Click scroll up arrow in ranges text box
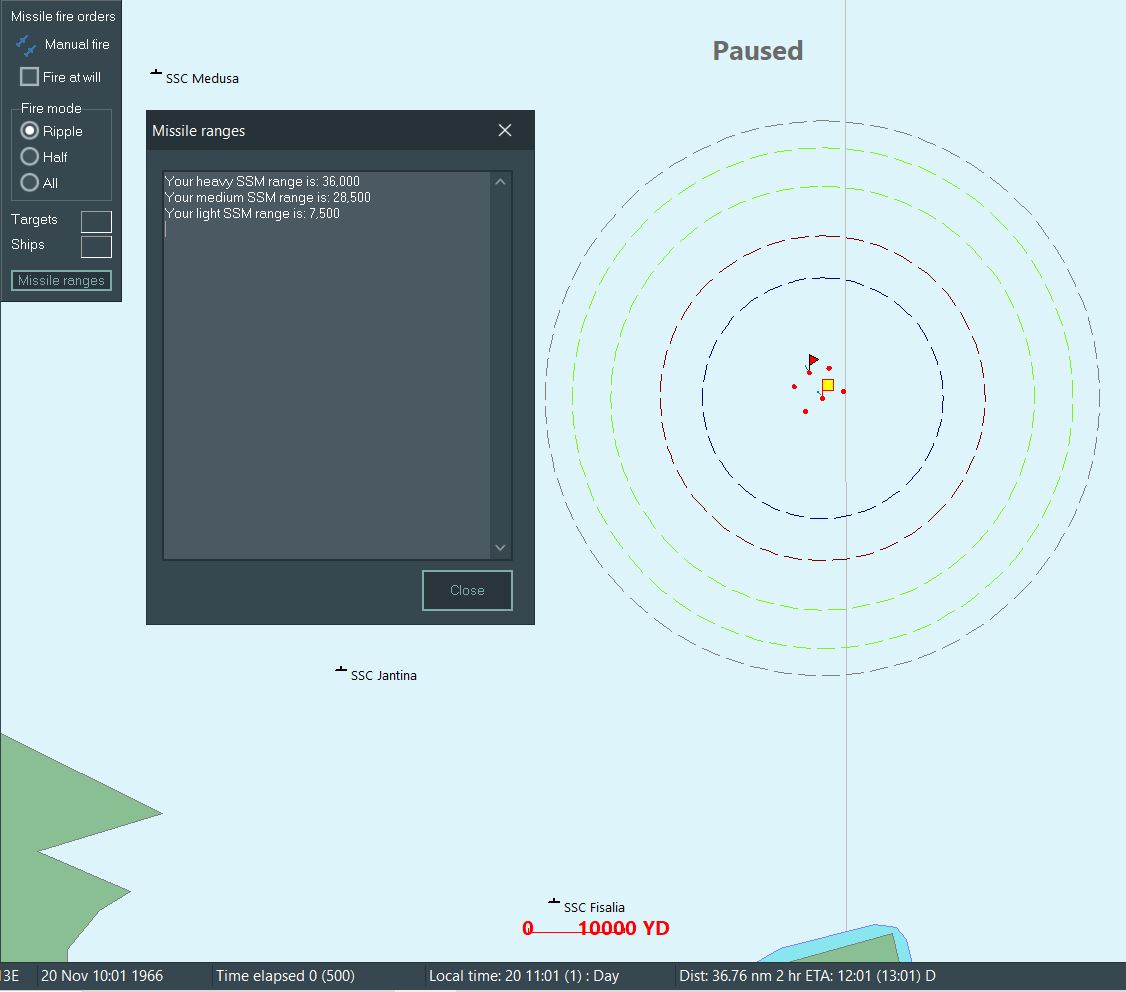Viewport: 1126px width, 992px height. click(501, 182)
